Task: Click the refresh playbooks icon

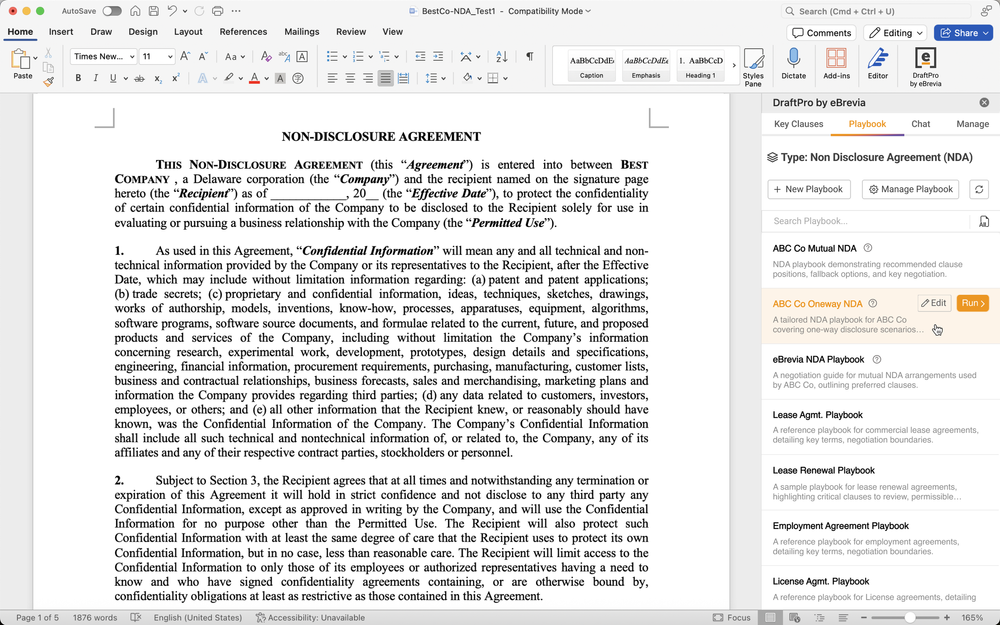Action: [x=979, y=189]
